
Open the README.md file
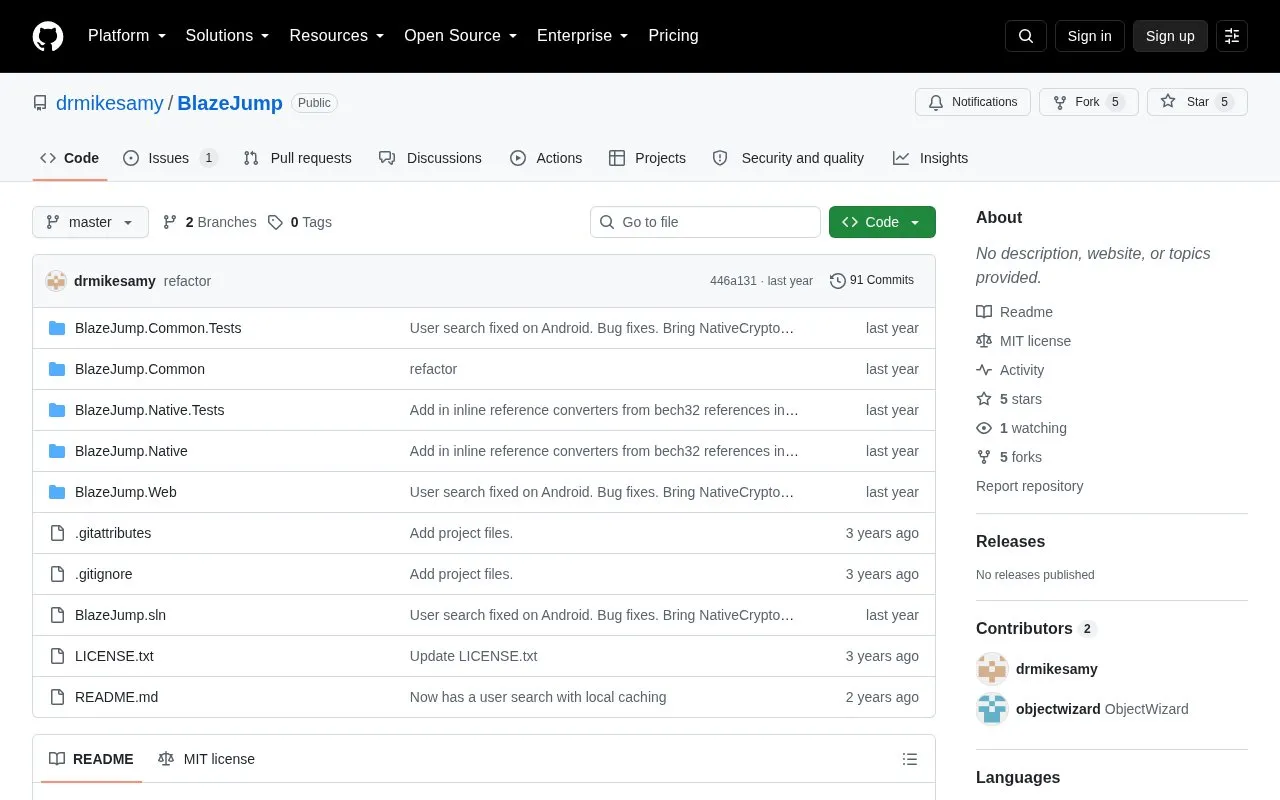(x=116, y=697)
